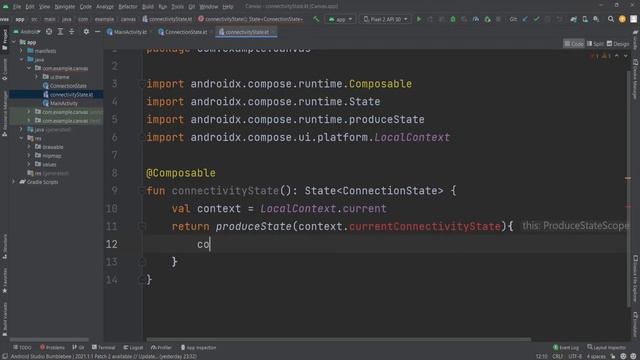
Task: Run the app with green play button
Action: (x=419, y=19)
